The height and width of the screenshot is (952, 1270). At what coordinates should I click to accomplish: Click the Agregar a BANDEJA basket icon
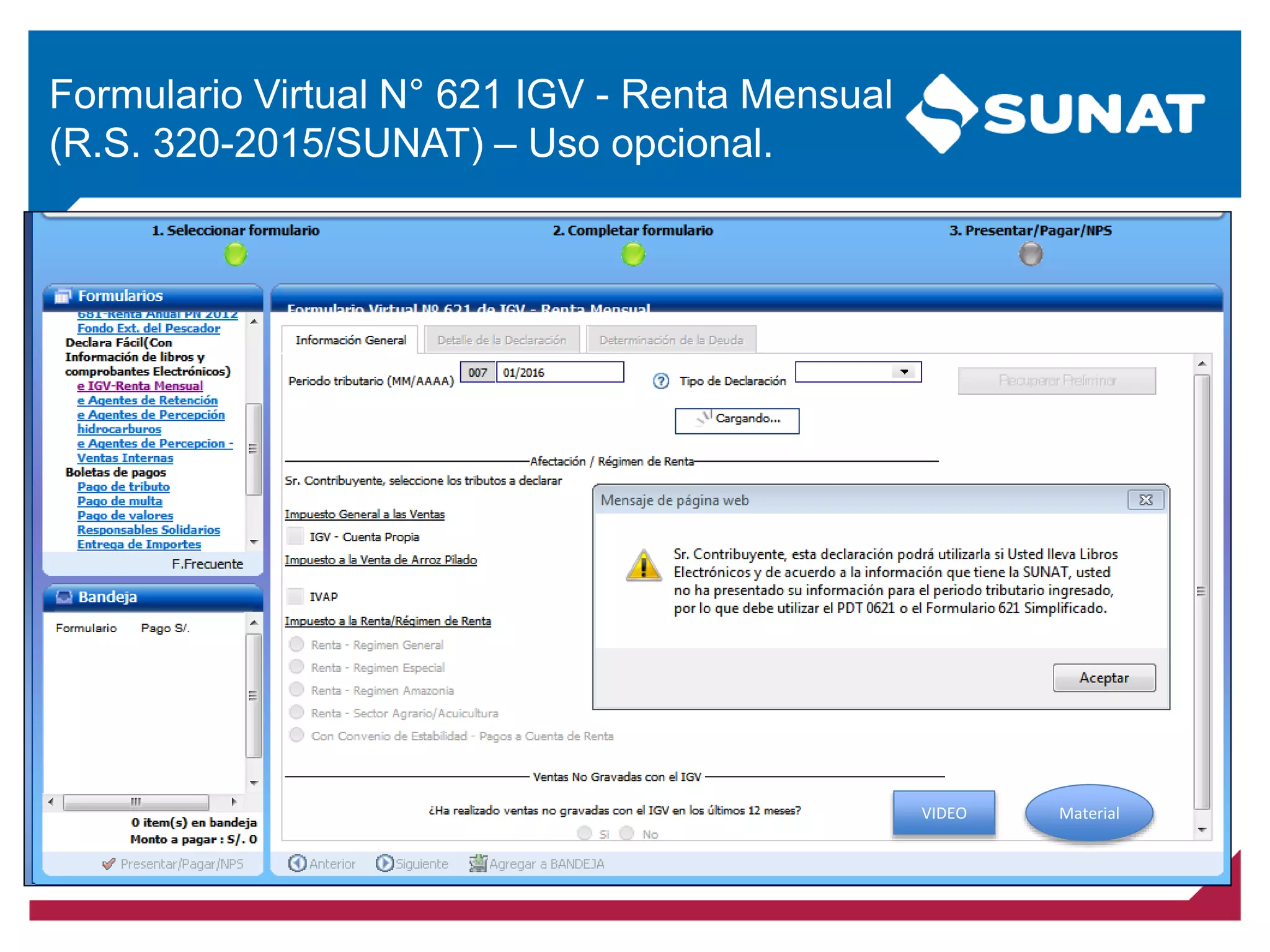point(478,863)
